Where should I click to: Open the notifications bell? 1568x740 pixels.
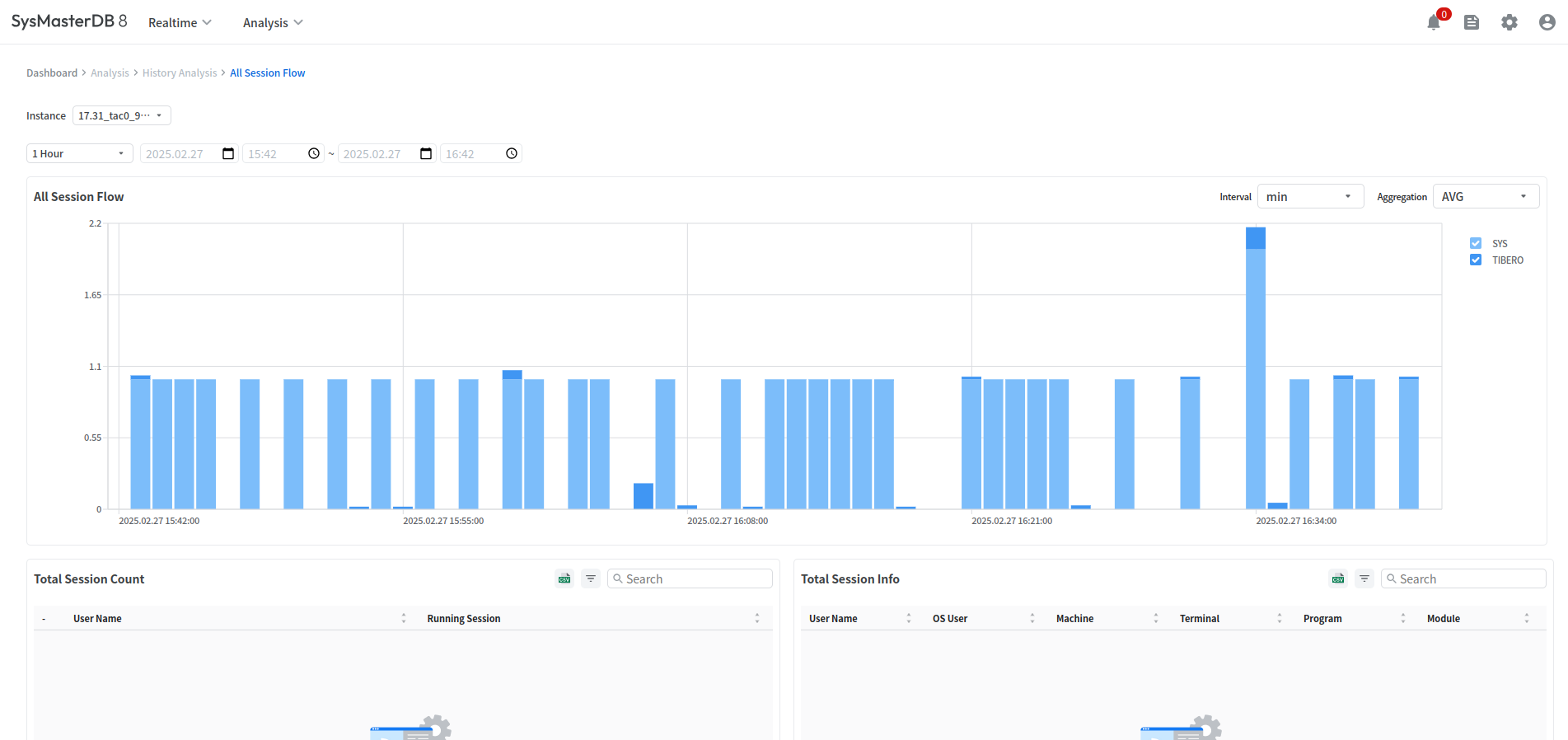(1434, 22)
